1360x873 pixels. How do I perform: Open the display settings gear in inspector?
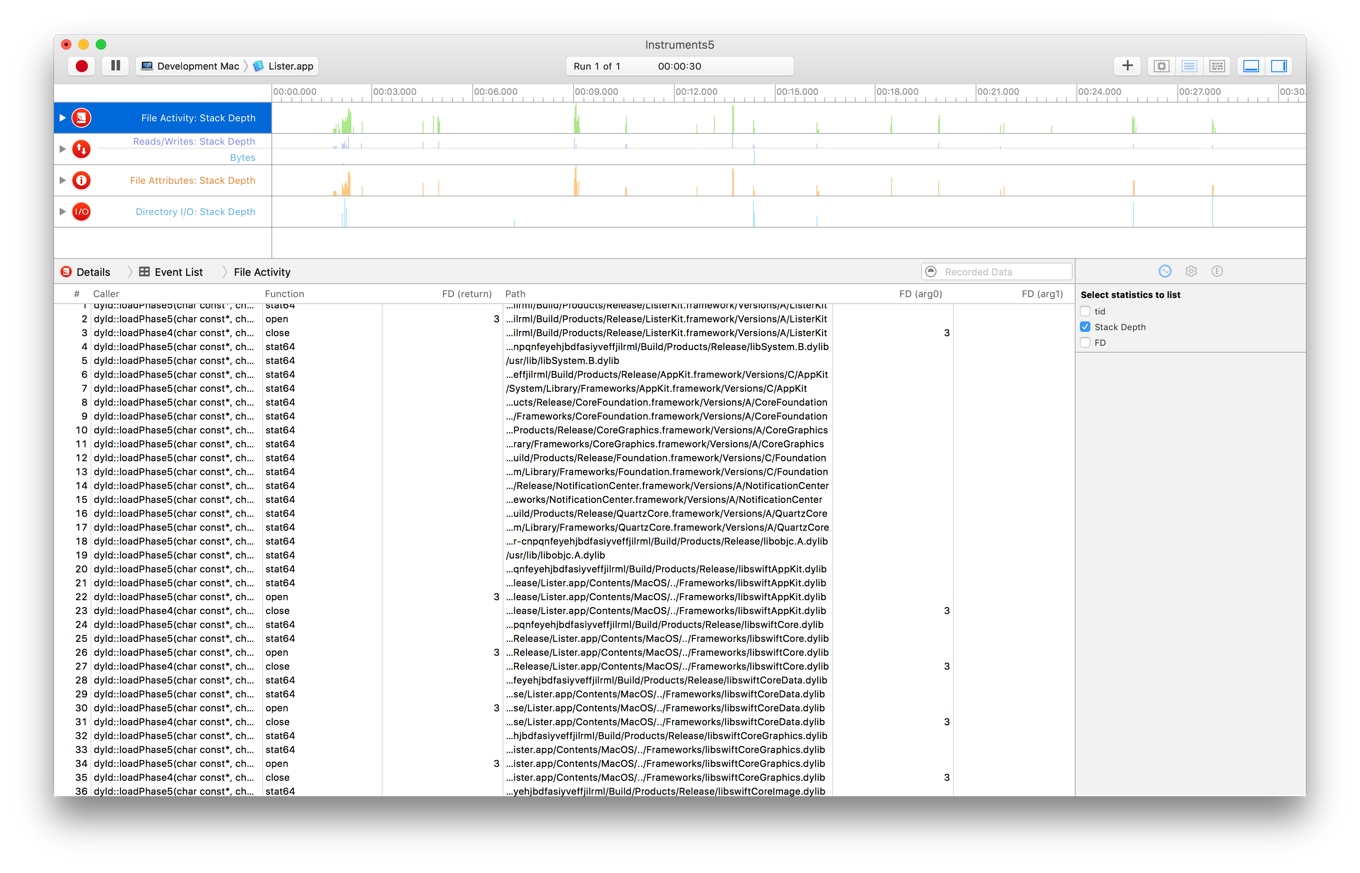[x=1190, y=270]
